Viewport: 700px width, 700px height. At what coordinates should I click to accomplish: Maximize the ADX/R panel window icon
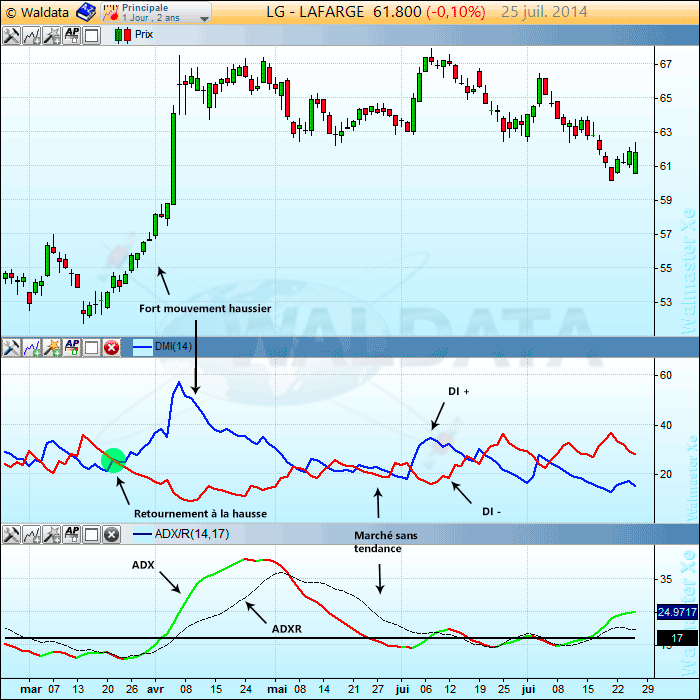click(x=92, y=534)
